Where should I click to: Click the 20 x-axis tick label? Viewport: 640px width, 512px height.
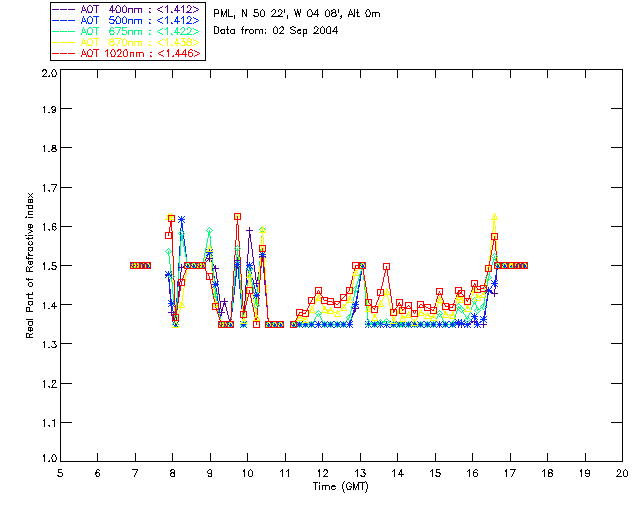click(622, 473)
